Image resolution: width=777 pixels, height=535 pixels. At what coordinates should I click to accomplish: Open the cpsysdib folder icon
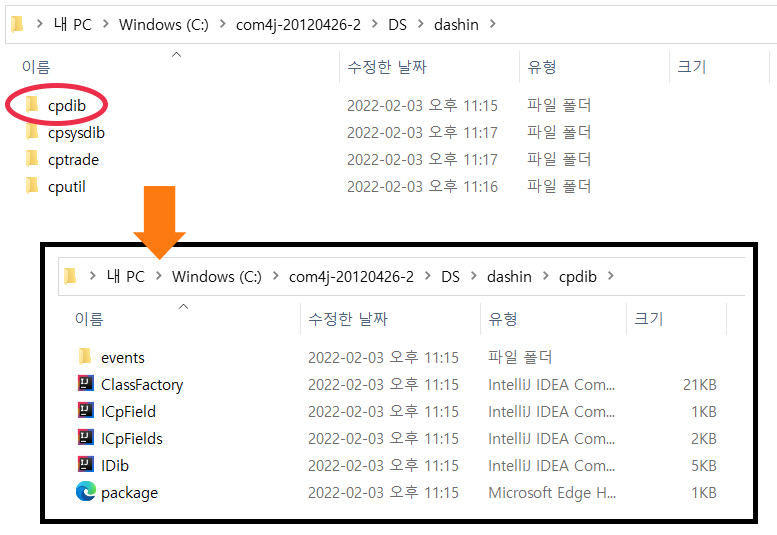(x=32, y=132)
